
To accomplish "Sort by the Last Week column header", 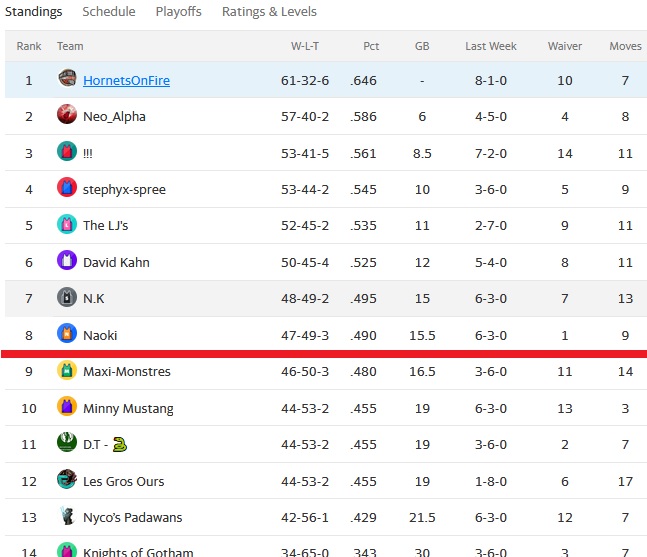I will 491,46.
